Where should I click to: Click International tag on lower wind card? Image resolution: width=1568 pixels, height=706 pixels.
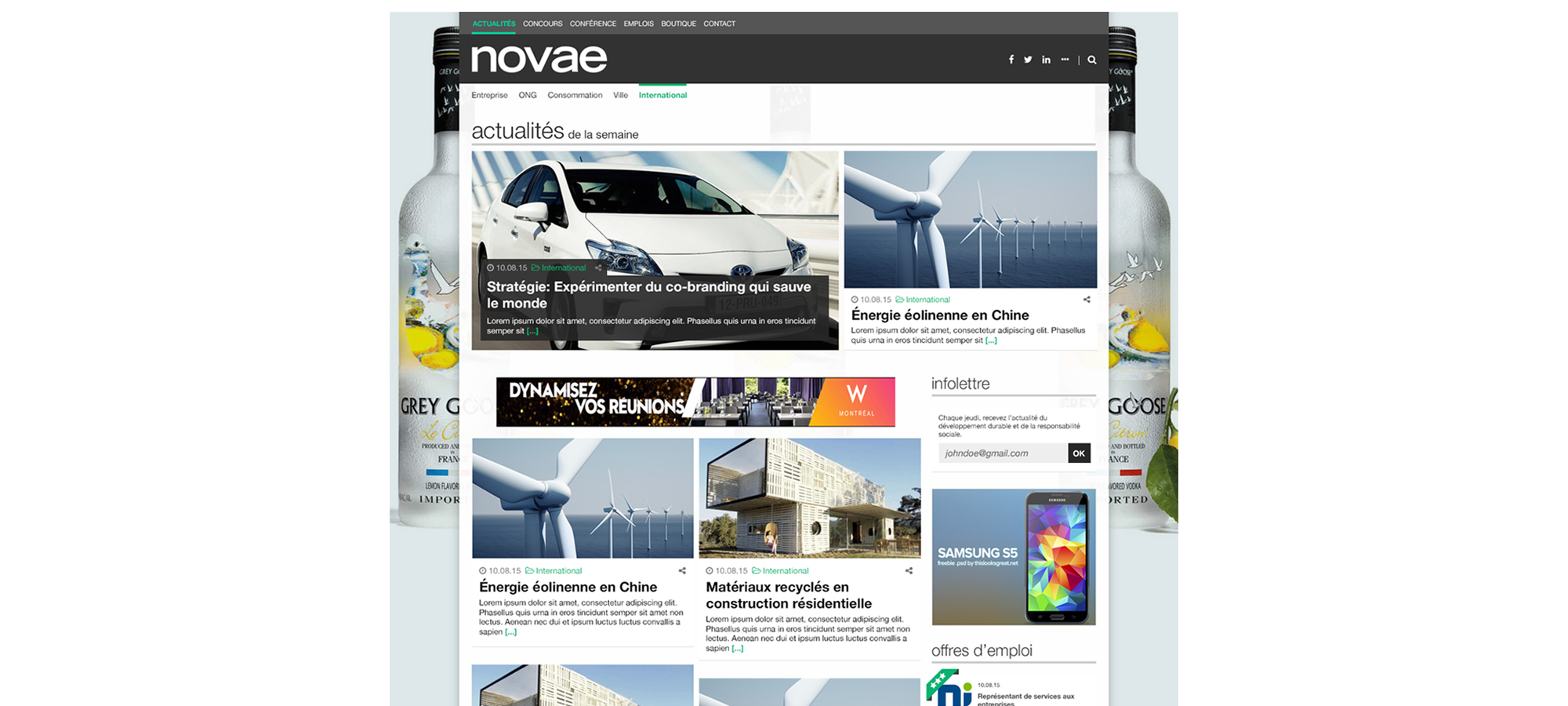pyautogui.click(x=554, y=571)
